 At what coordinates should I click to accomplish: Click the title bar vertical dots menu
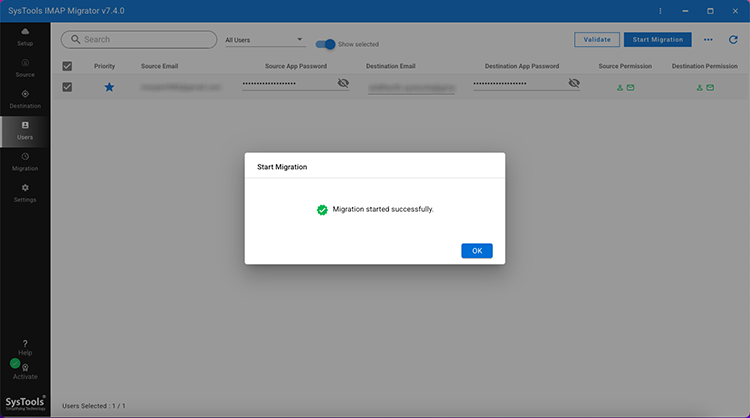(x=660, y=11)
